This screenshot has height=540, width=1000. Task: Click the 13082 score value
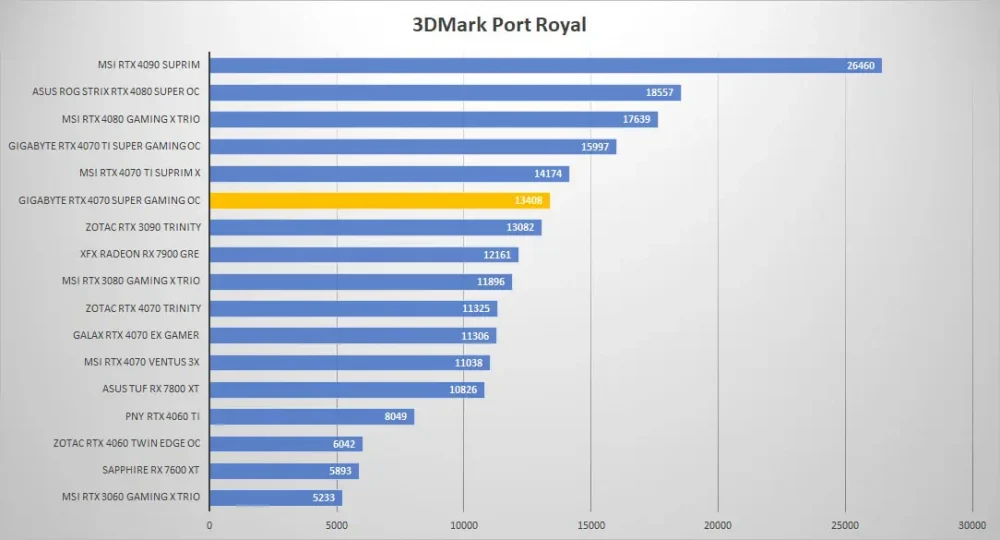point(520,228)
